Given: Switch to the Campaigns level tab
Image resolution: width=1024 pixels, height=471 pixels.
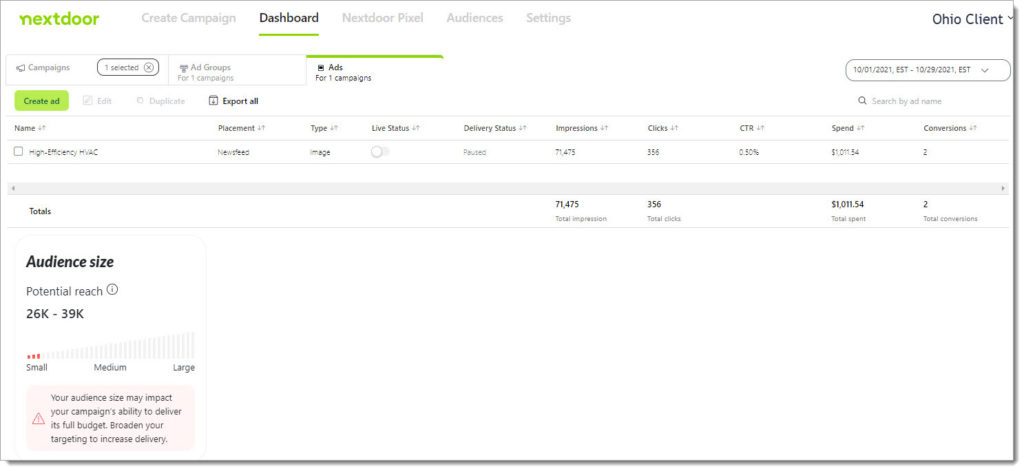Looking at the screenshot, I should pyautogui.click(x=49, y=68).
